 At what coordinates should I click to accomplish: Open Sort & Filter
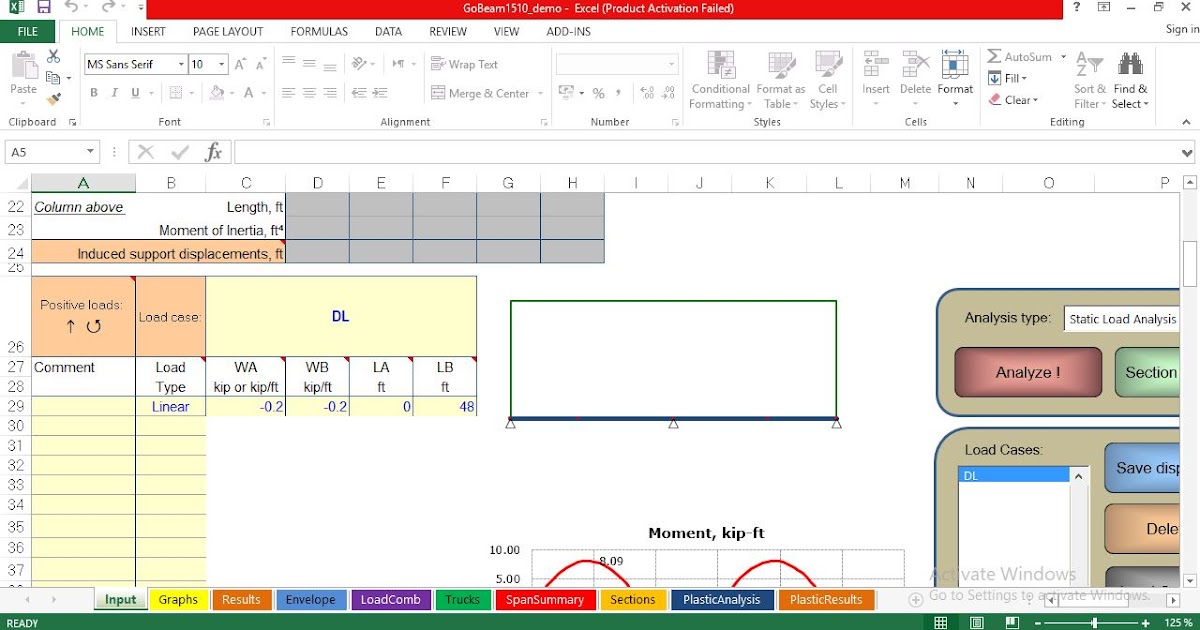tap(1089, 80)
